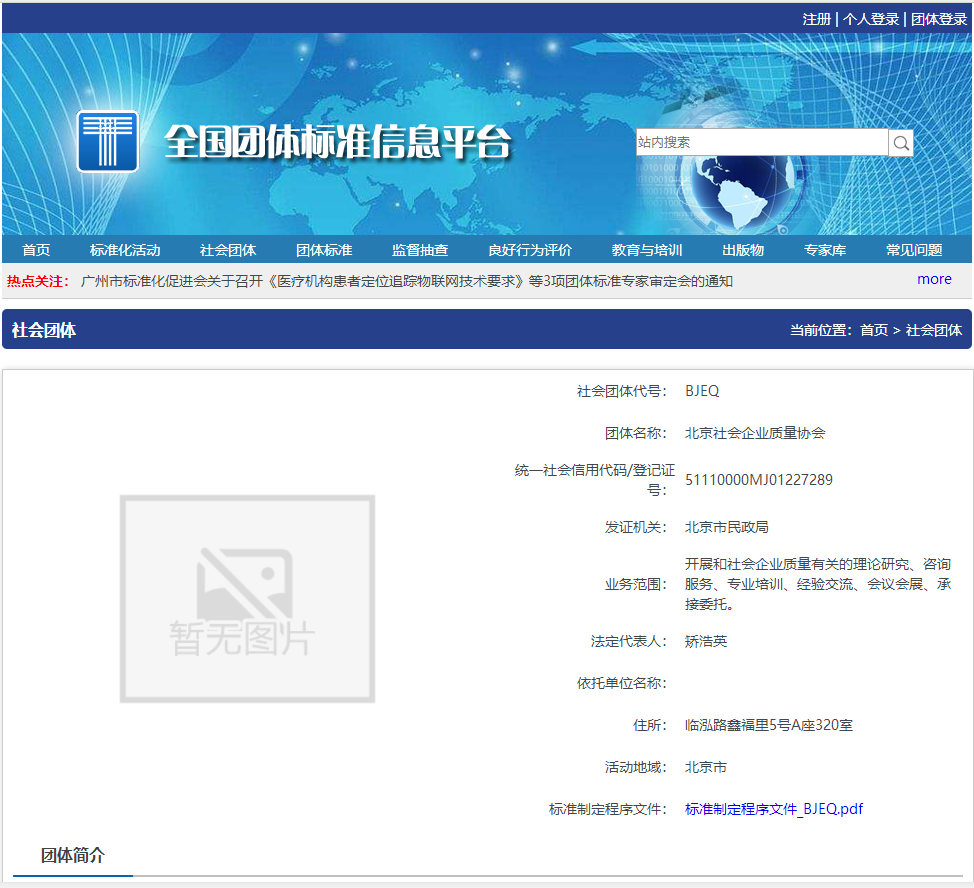This screenshot has width=974, height=888.
Task: Download 标准制定程序文件_BJEQ.pdf
Action: (774, 809)
